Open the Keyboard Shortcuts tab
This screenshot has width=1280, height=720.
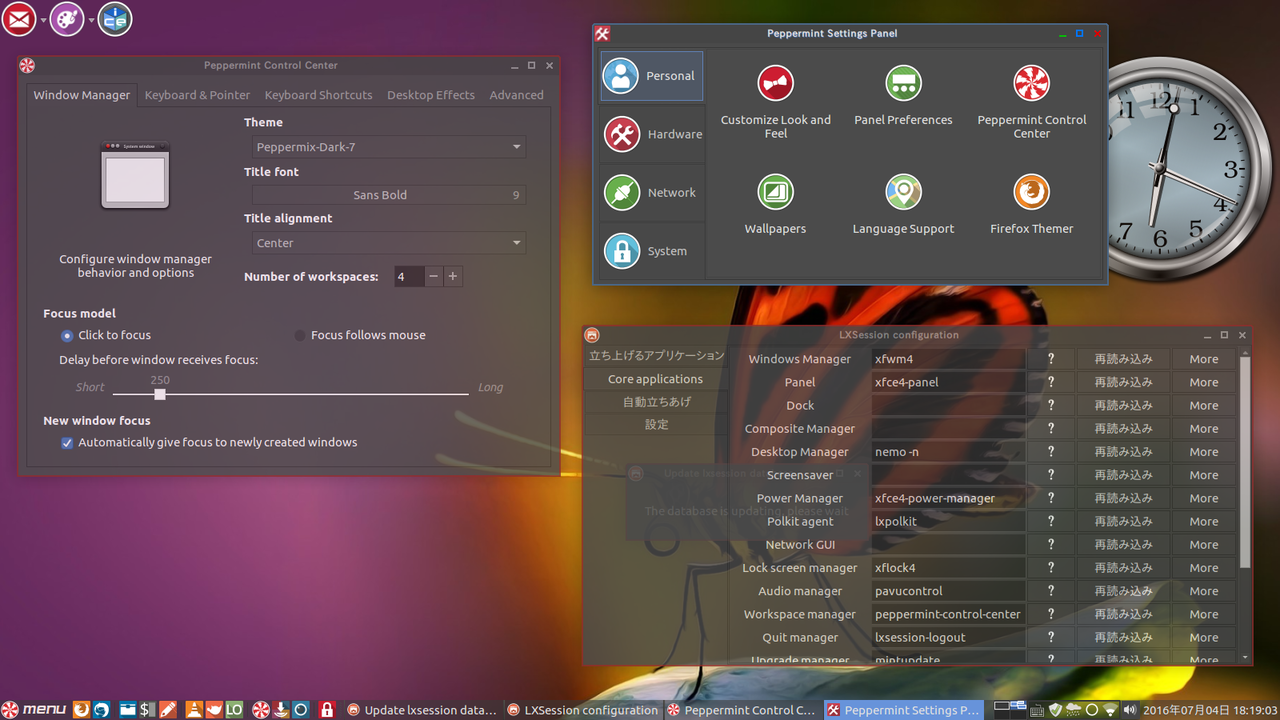point(318,95)
